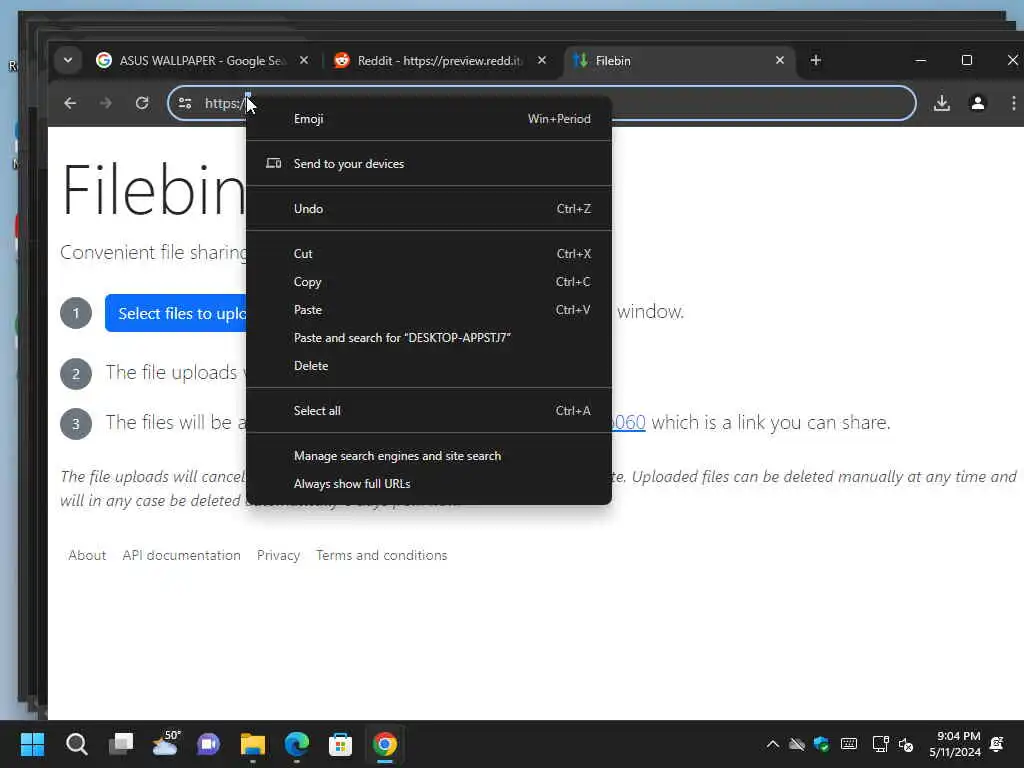
Task: Click the OneDrive cloud tray icon
Action: (797, 744)
